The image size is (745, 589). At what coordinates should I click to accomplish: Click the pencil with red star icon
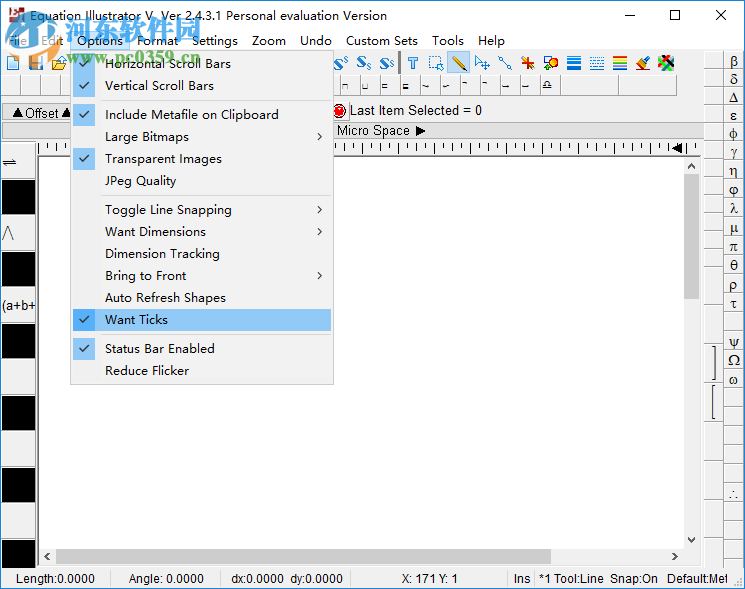tap(527, 63)
